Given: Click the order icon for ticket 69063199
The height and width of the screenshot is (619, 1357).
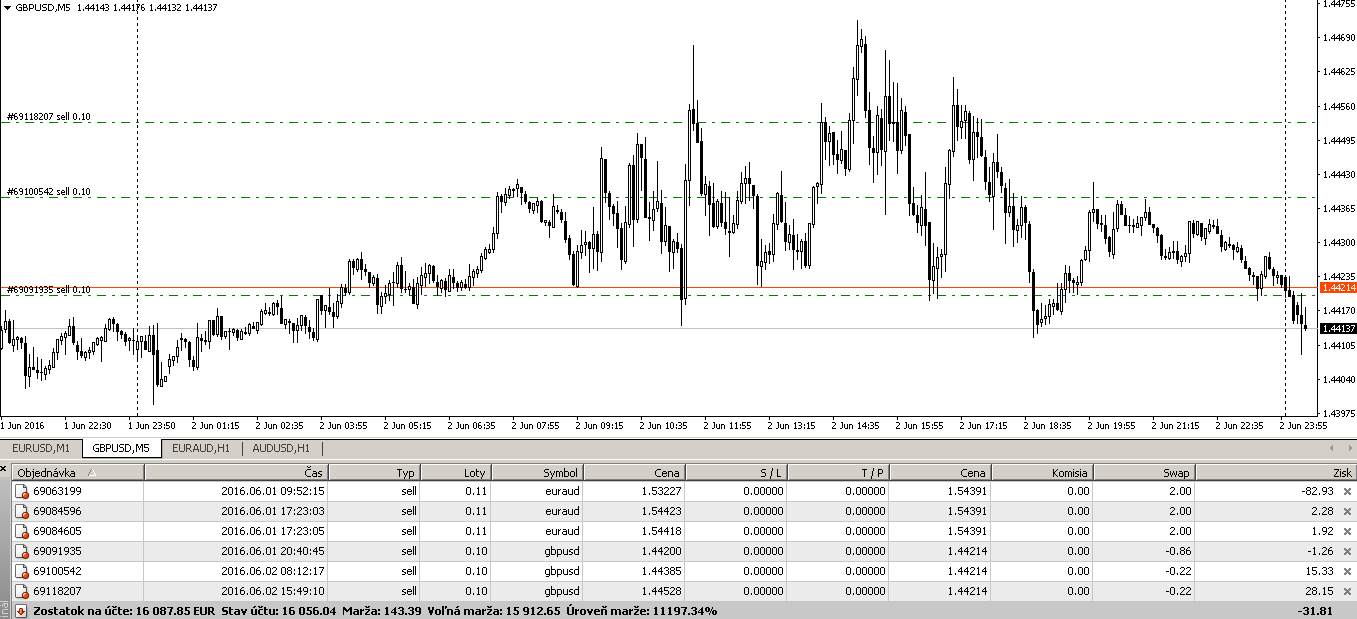Looking at the screenshot, I should click(x=21, y=491).
